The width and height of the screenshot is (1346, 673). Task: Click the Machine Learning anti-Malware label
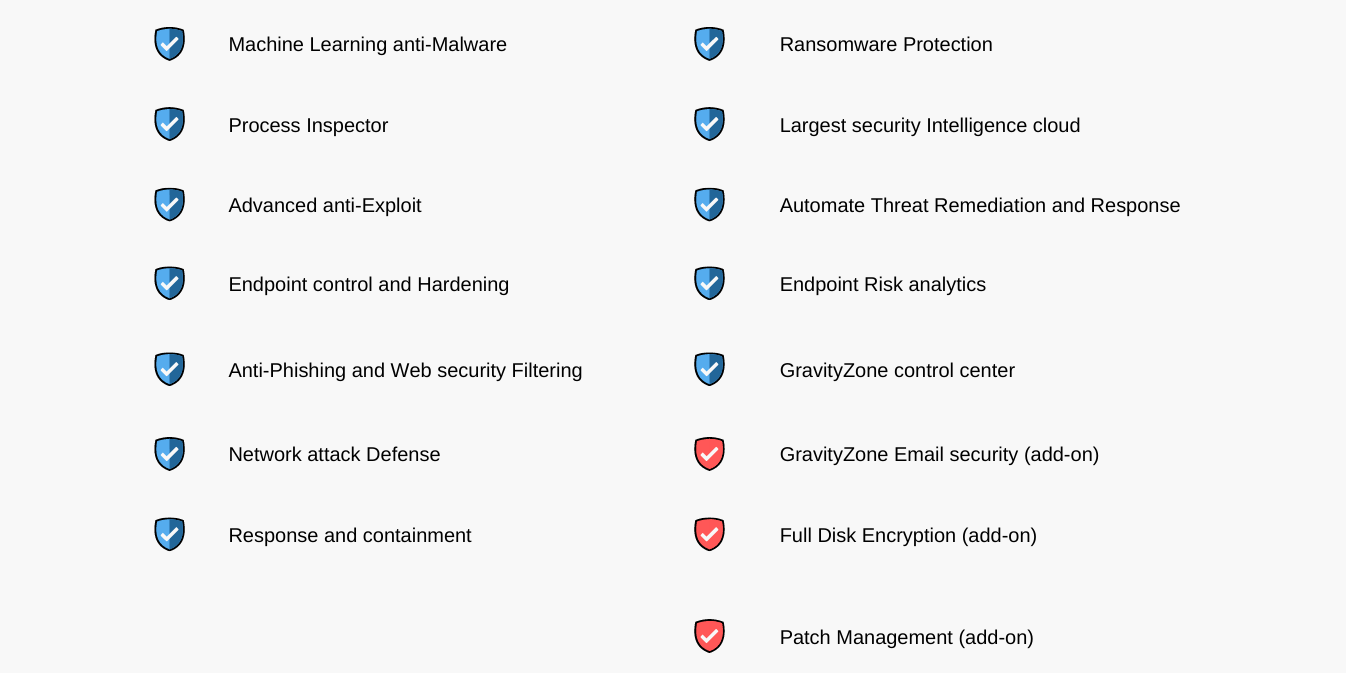pos(367,45)
